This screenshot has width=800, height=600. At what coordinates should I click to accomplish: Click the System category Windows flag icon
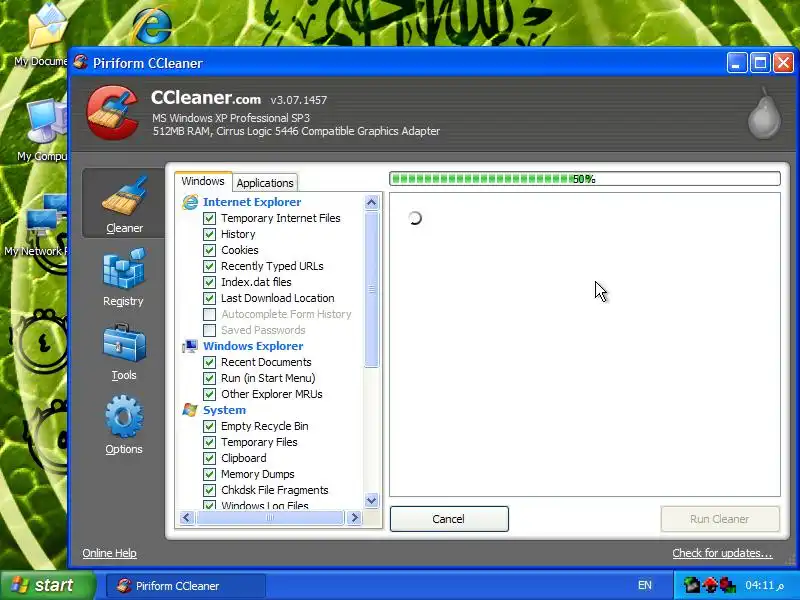point(190,410)
